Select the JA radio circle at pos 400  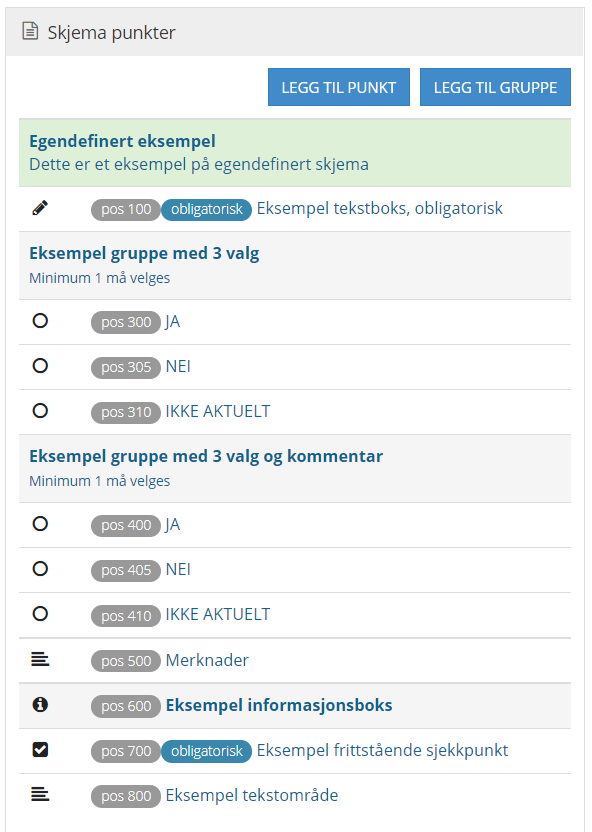[x=40, y=524]
